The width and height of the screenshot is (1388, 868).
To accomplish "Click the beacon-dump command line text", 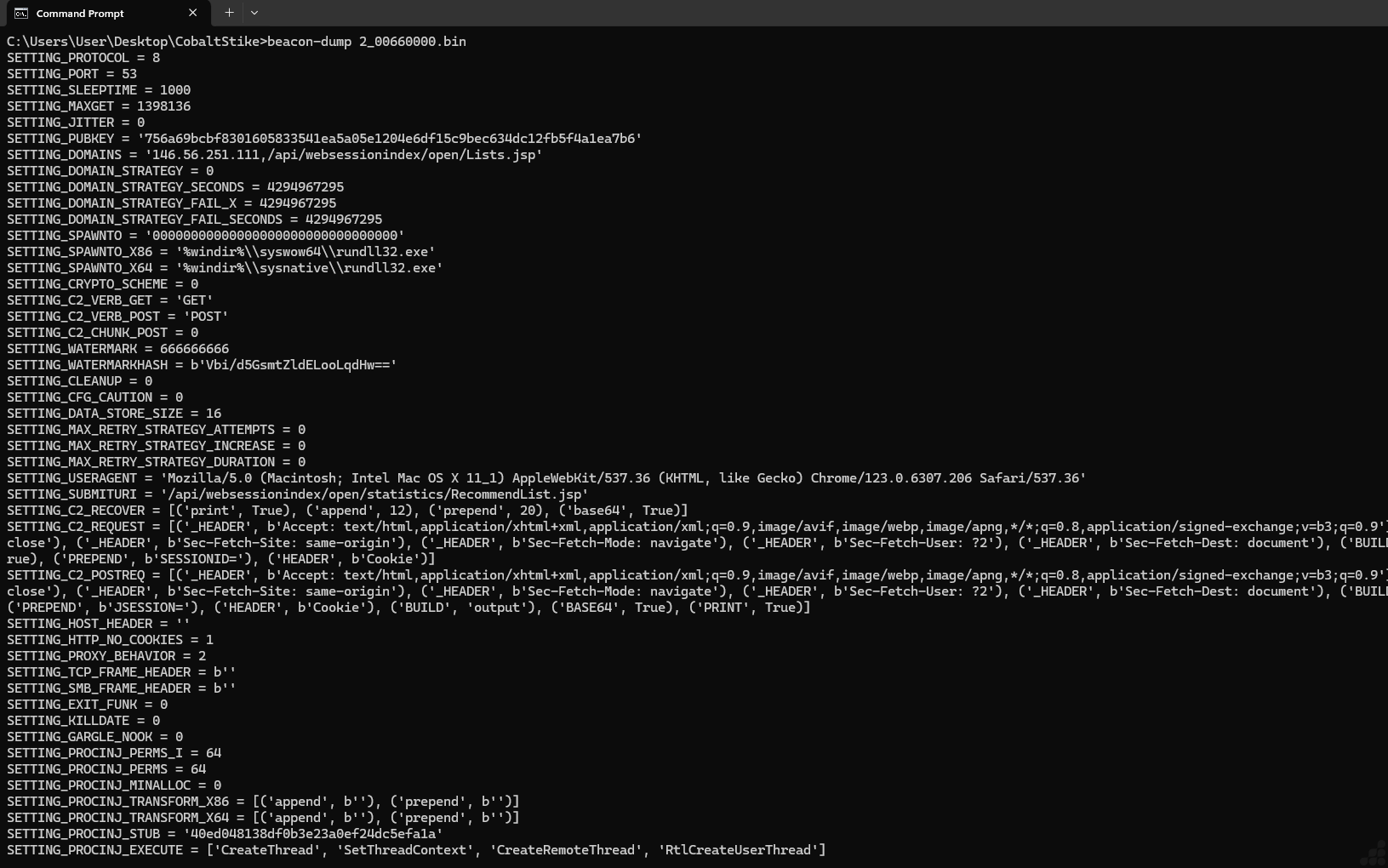I will (366, 42).
